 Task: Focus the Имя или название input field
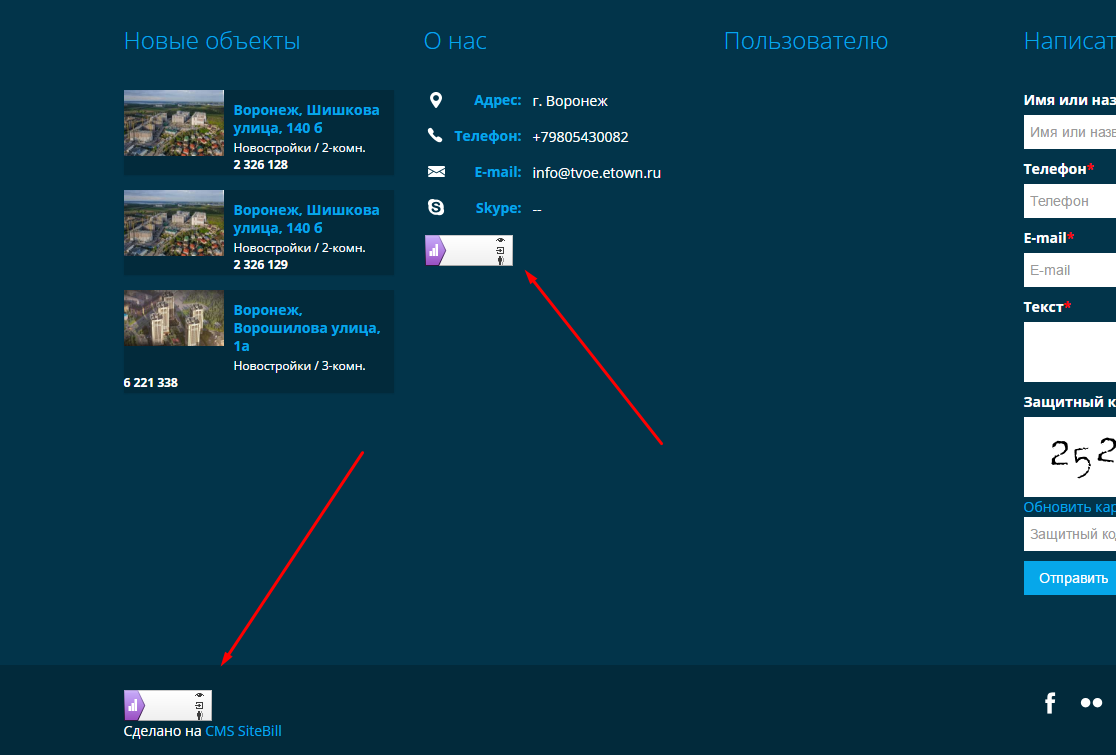[x=1070, y=132]
